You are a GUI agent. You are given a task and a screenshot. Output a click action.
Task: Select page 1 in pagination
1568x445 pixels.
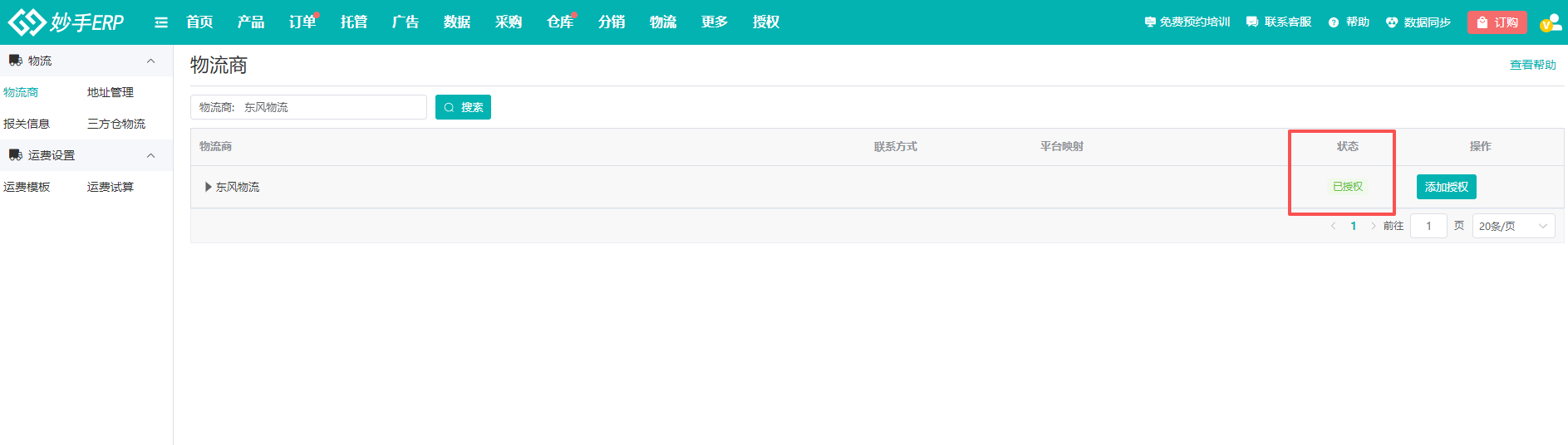(x=1354, y=226)
